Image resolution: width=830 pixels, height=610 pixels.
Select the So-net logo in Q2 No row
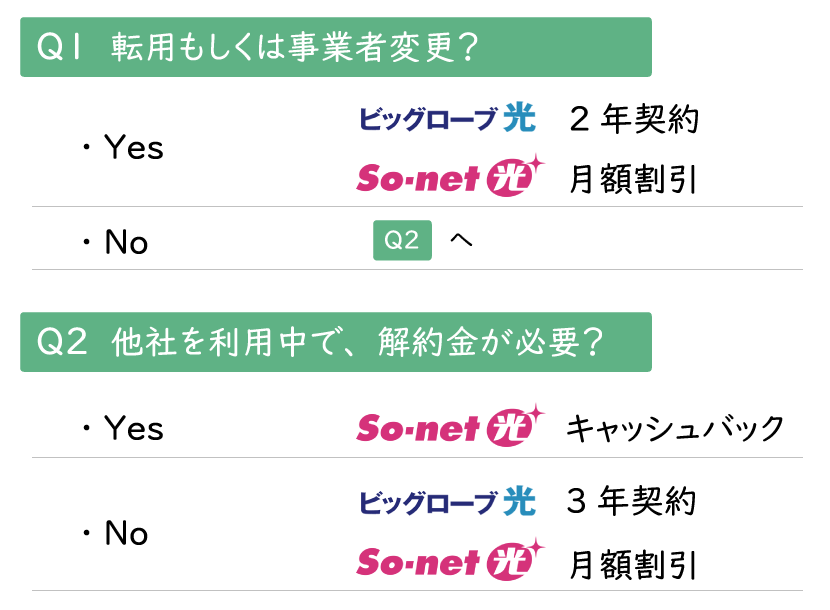pyautogui.click(x=450, y=560)
